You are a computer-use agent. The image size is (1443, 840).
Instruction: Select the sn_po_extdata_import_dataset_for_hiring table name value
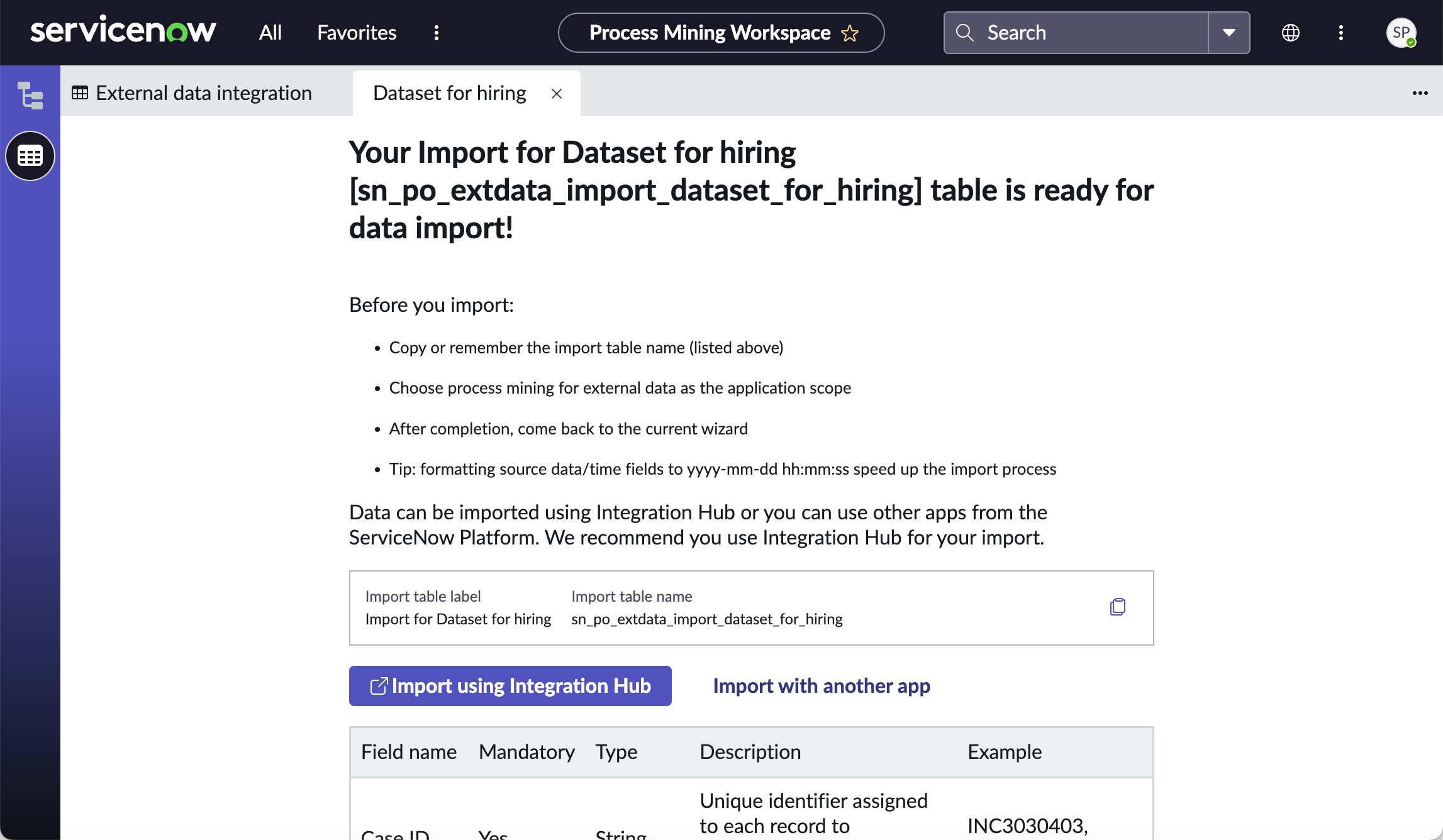[x=707, y=619]
